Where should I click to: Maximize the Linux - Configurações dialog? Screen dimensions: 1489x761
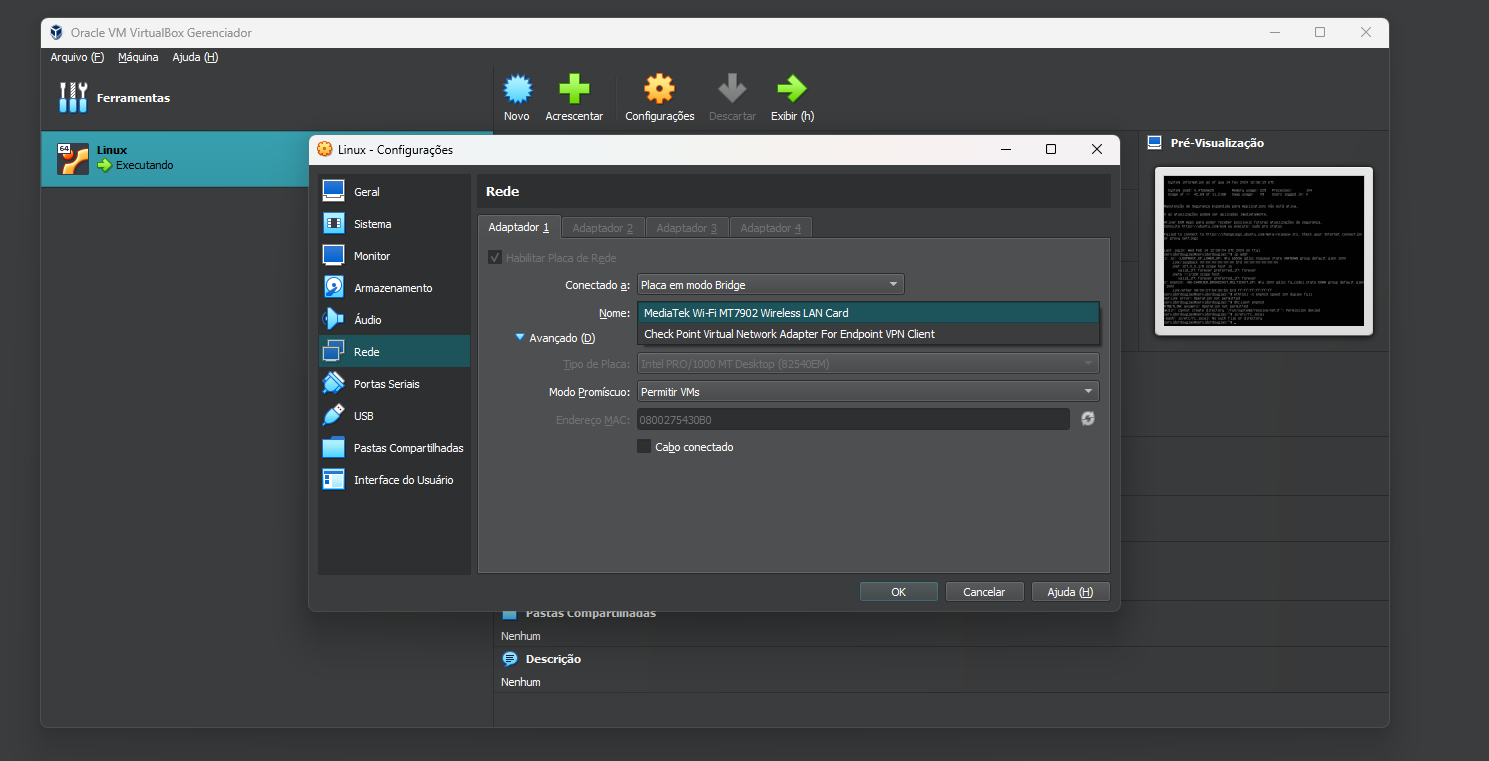click(1051, 149)
